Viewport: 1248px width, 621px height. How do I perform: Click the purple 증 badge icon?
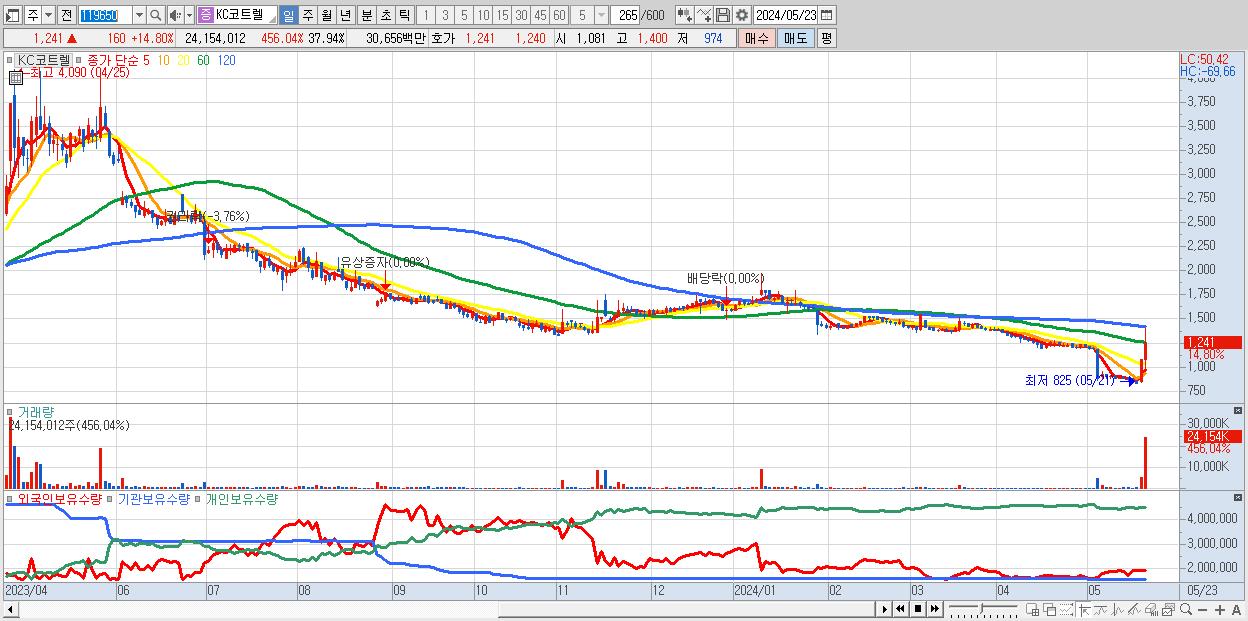click(x=205, y=15)
